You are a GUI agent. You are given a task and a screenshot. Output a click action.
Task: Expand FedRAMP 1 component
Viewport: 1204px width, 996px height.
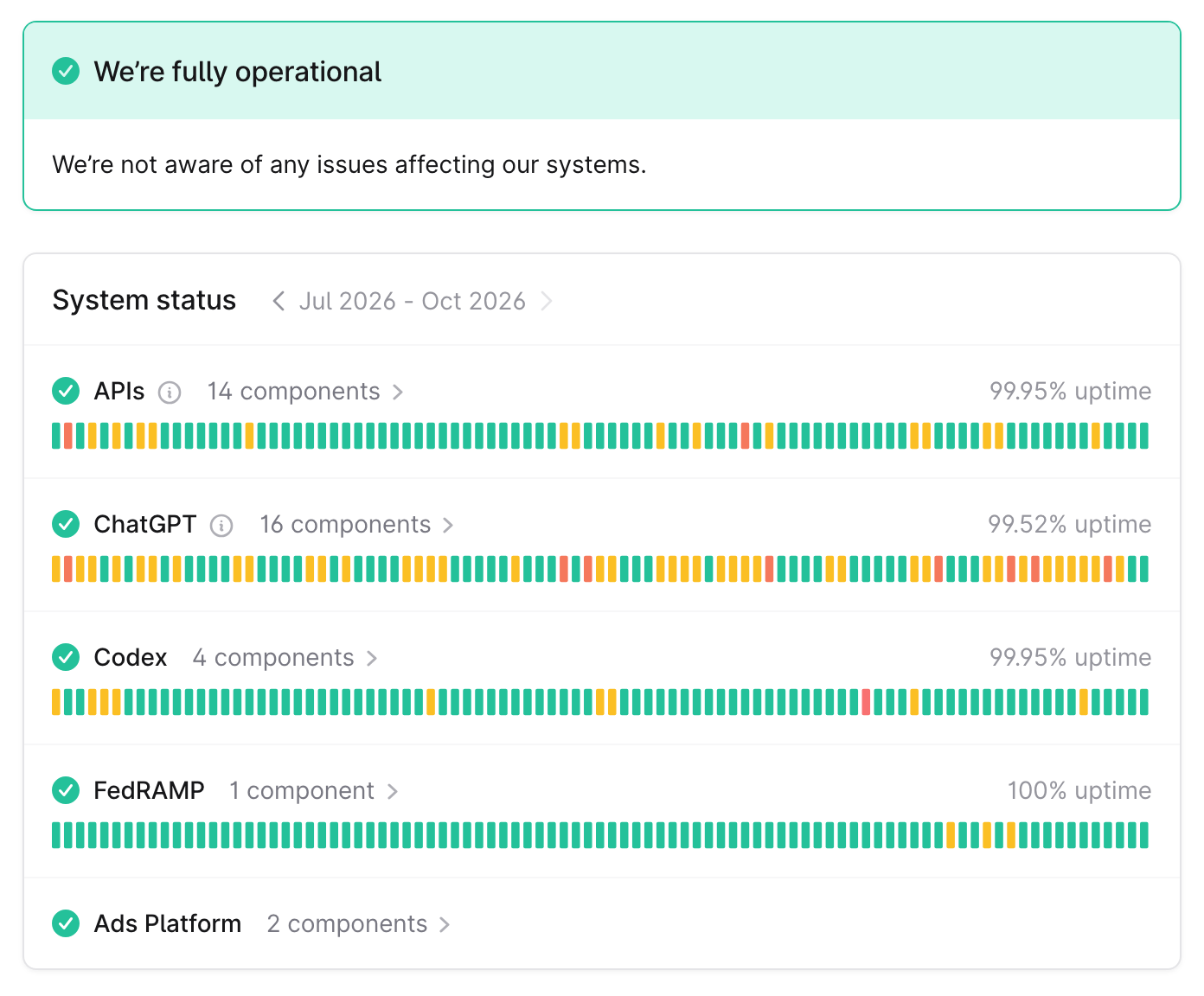tap(314, 791)
